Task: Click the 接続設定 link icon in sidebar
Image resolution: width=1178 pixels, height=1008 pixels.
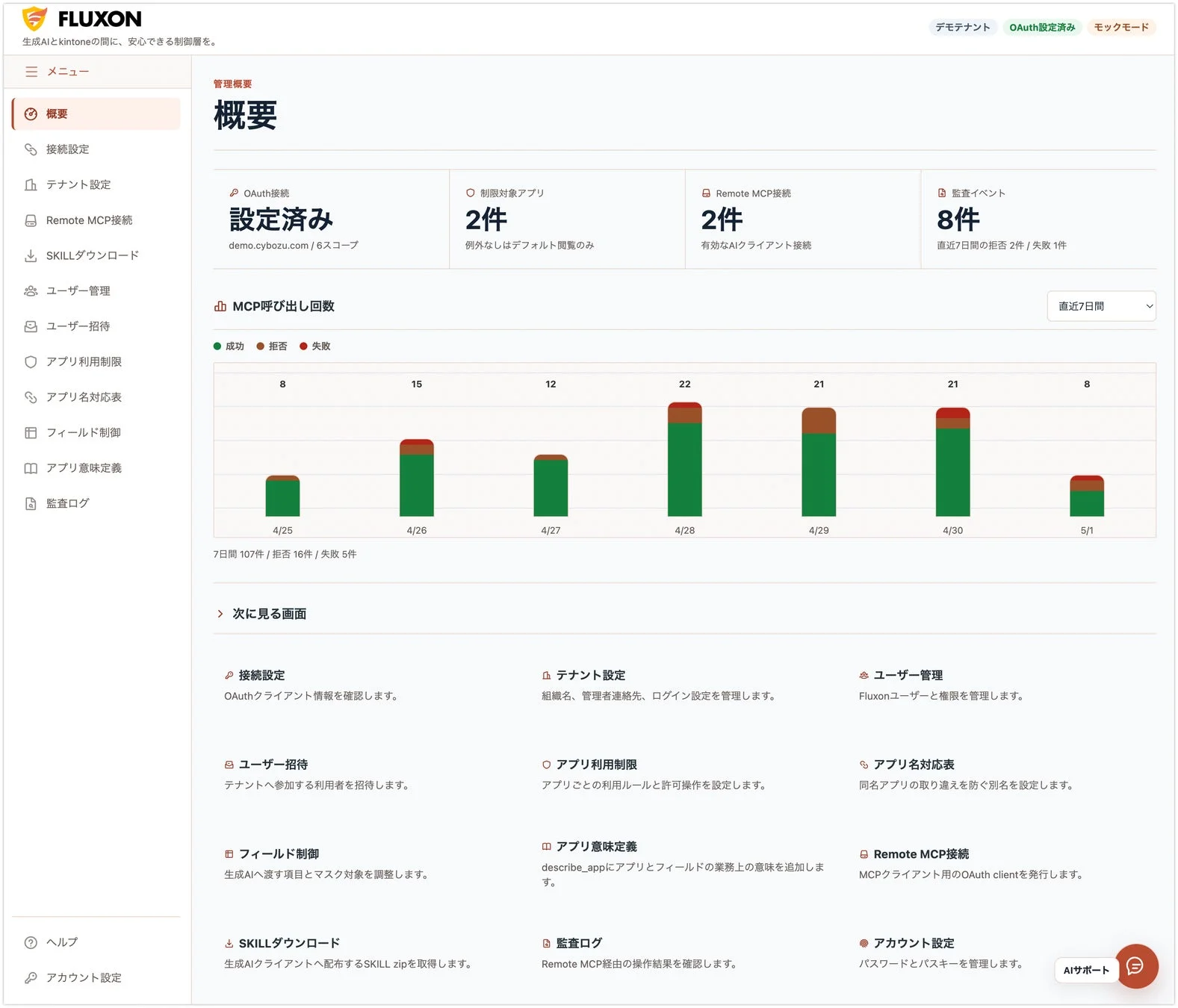Action: (31, 149)
